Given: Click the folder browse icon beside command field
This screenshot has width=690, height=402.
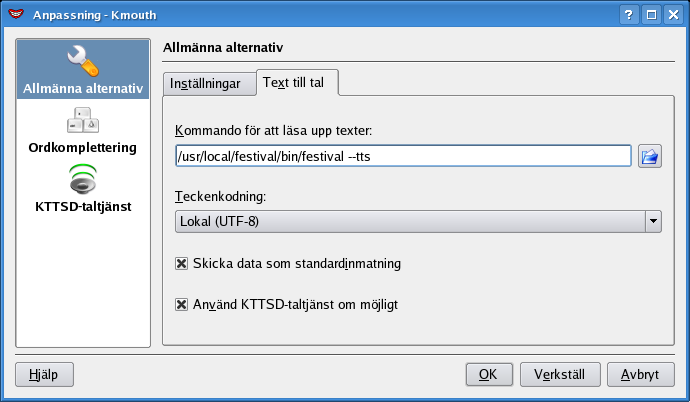Looking at the screenshot, I should pyautogui.click(x=650, y=156).
